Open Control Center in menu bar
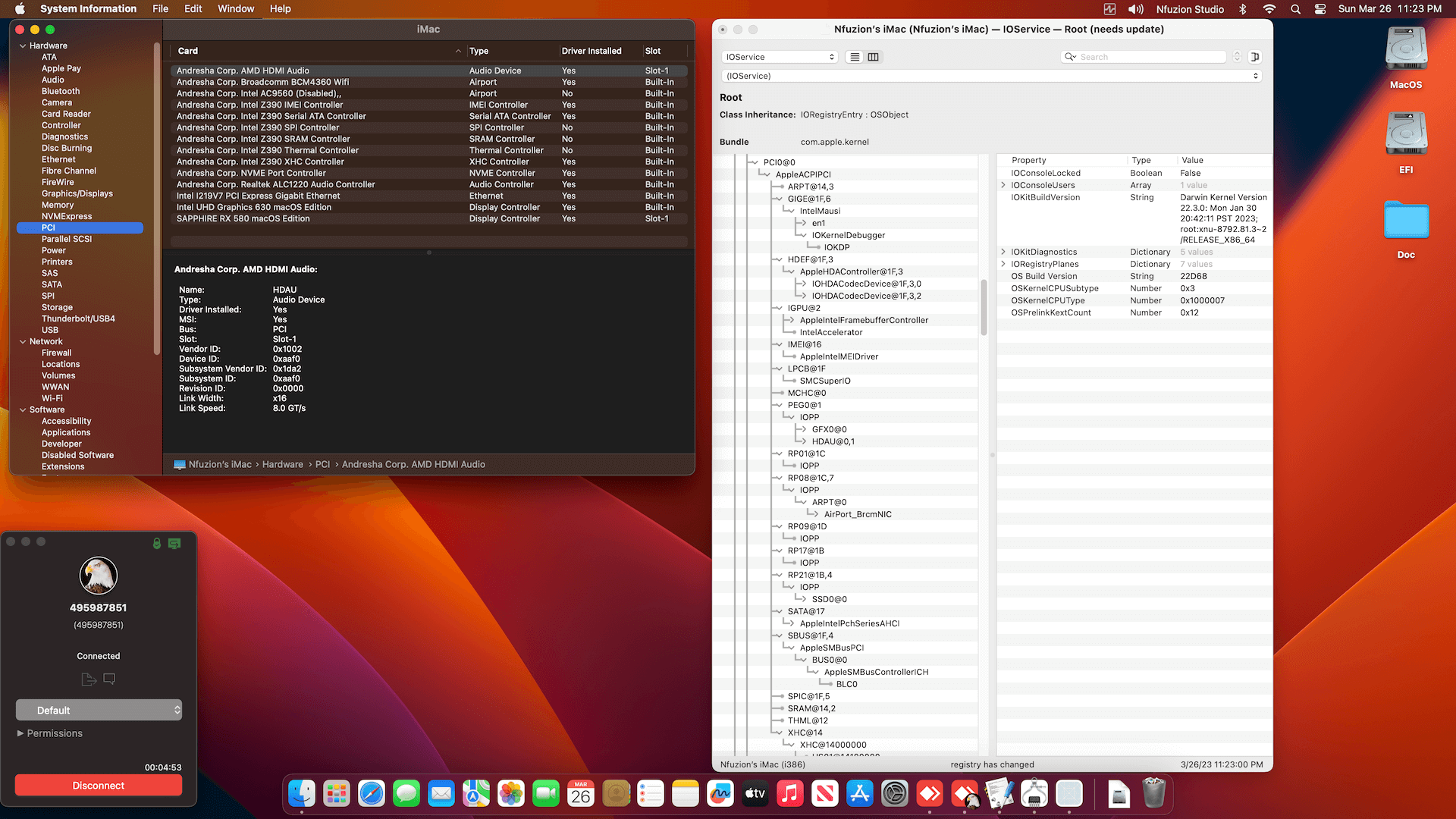The image size is (1456, 819). [x=1320, y=9]
